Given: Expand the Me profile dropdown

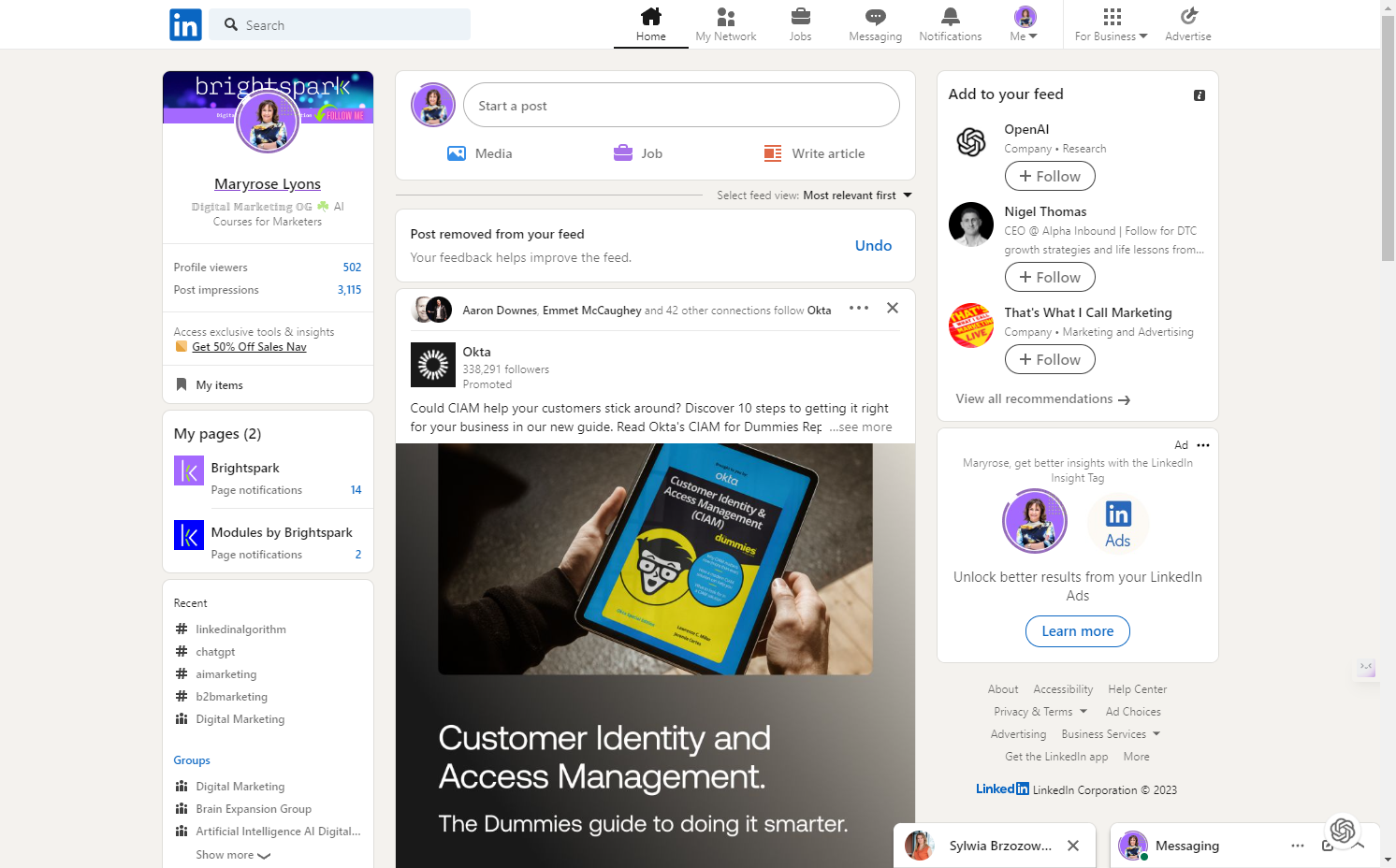Looking at the screenshot, I should pos(1025,24).
